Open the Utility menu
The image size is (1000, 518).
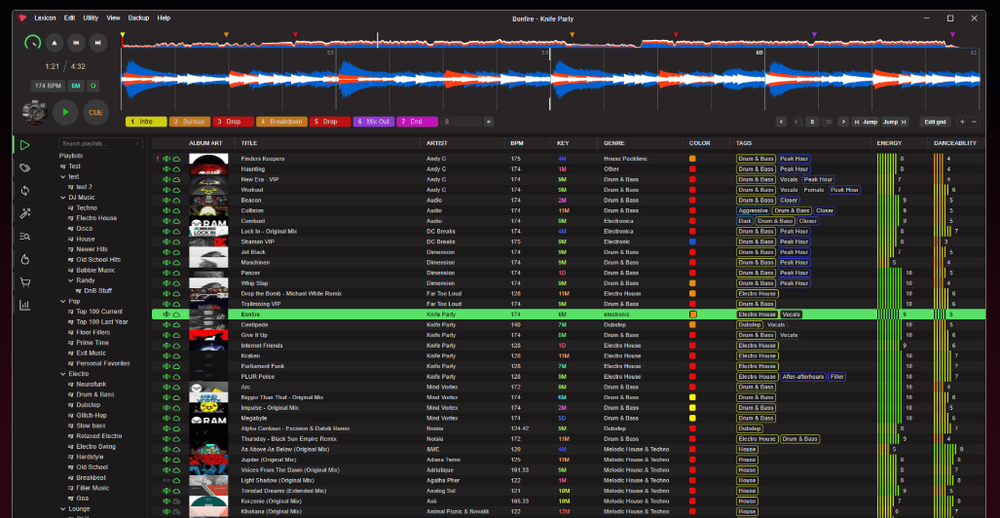pos(91,18)
